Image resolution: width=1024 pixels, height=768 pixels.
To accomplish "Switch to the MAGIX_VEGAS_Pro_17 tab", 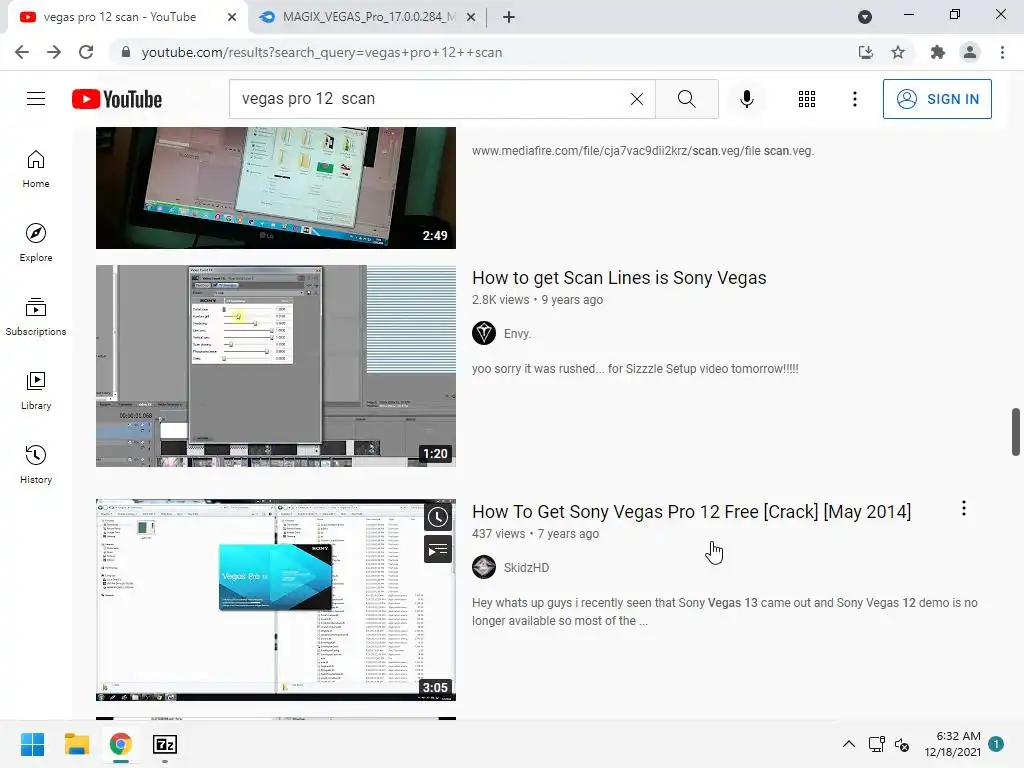I will (366, 17).
